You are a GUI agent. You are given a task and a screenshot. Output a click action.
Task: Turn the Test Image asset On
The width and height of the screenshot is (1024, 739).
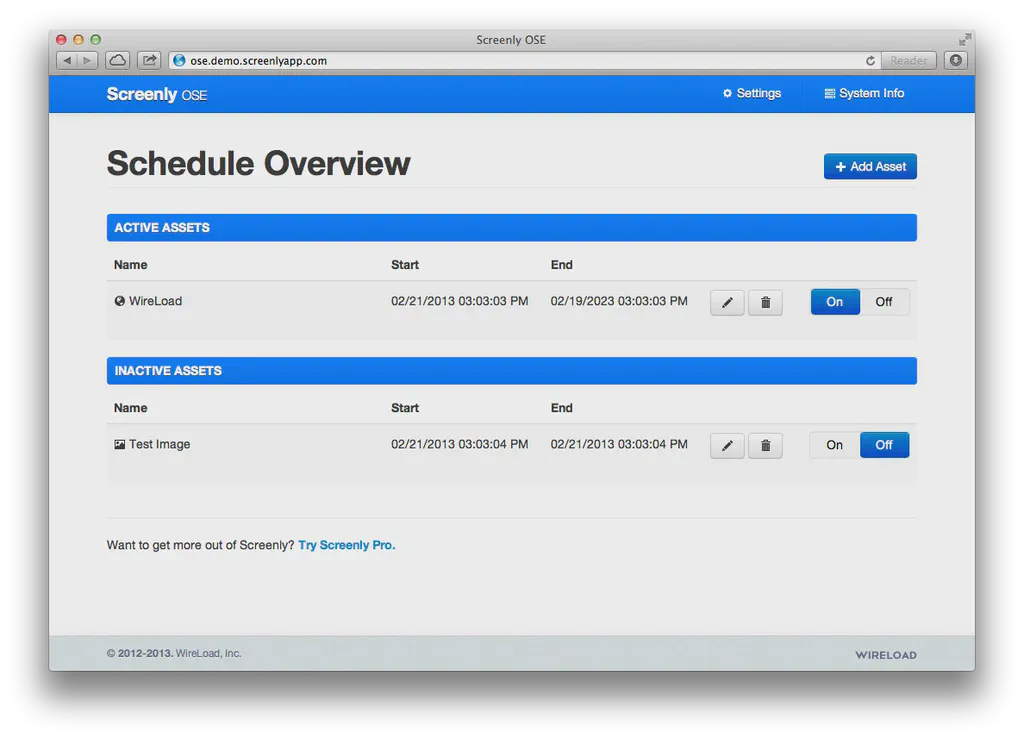[834, 445]
